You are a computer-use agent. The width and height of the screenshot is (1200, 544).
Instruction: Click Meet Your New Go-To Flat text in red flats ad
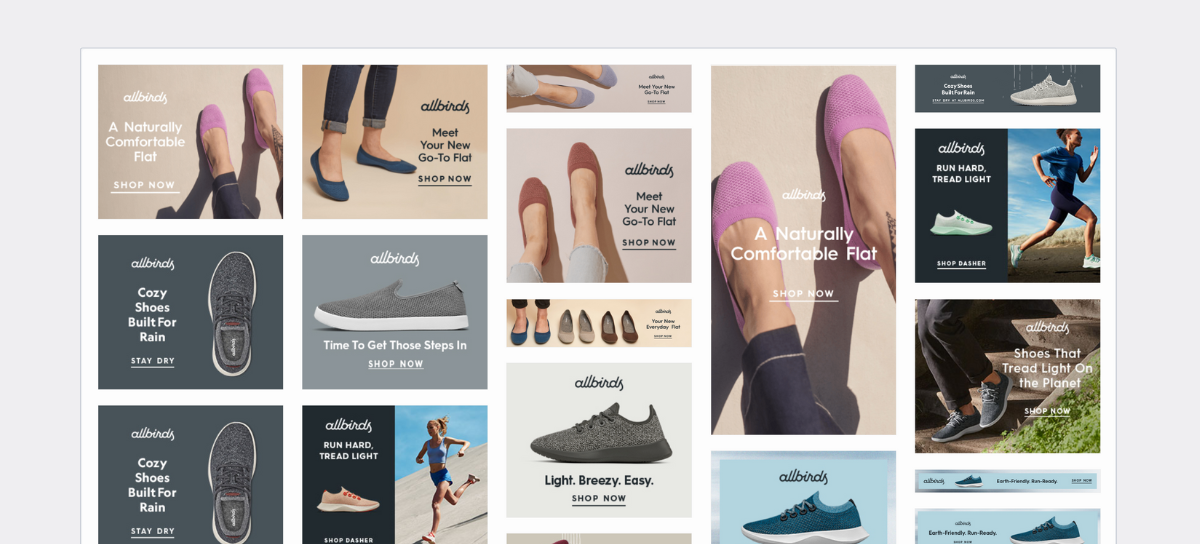649,209
